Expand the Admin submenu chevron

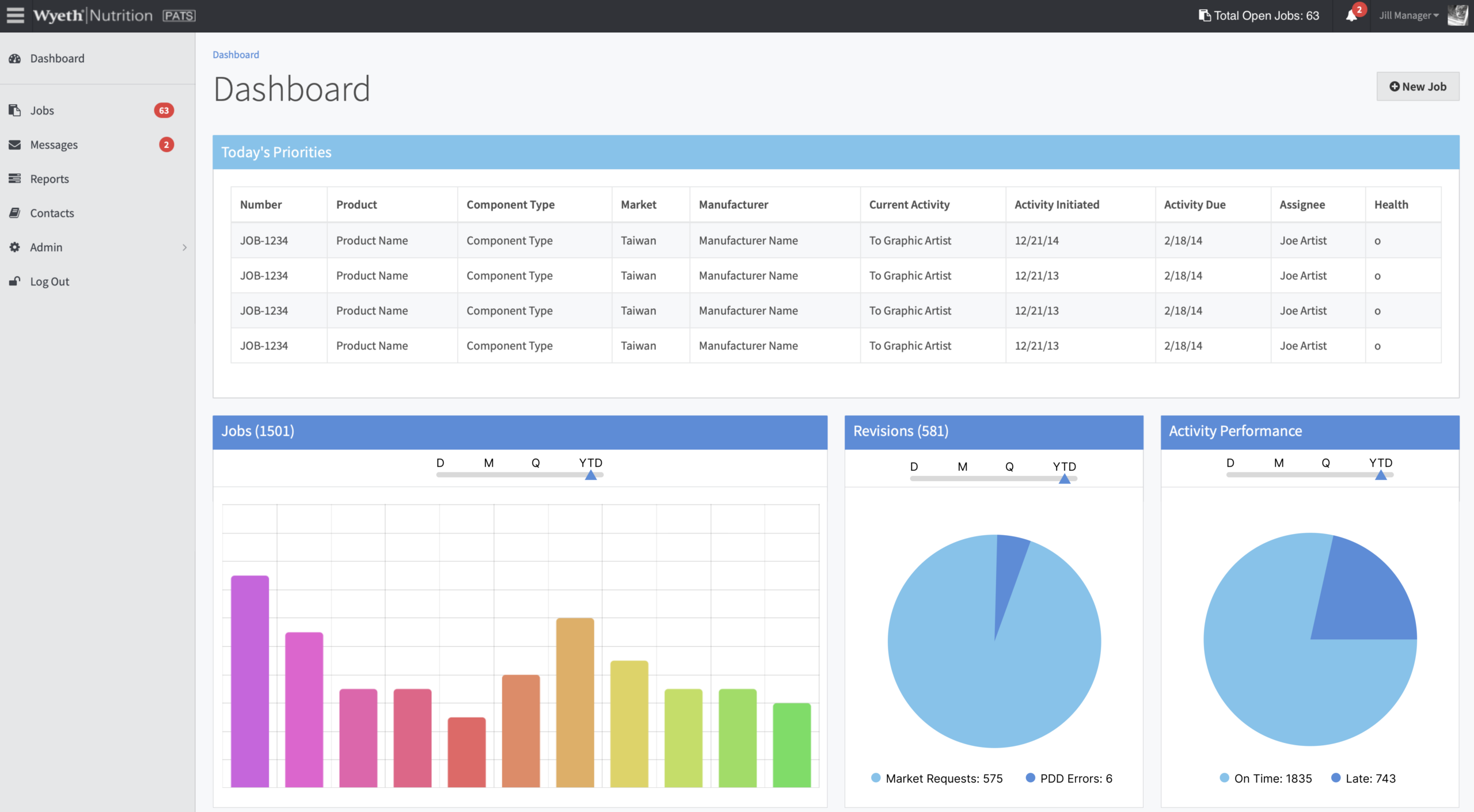point(184,247)
